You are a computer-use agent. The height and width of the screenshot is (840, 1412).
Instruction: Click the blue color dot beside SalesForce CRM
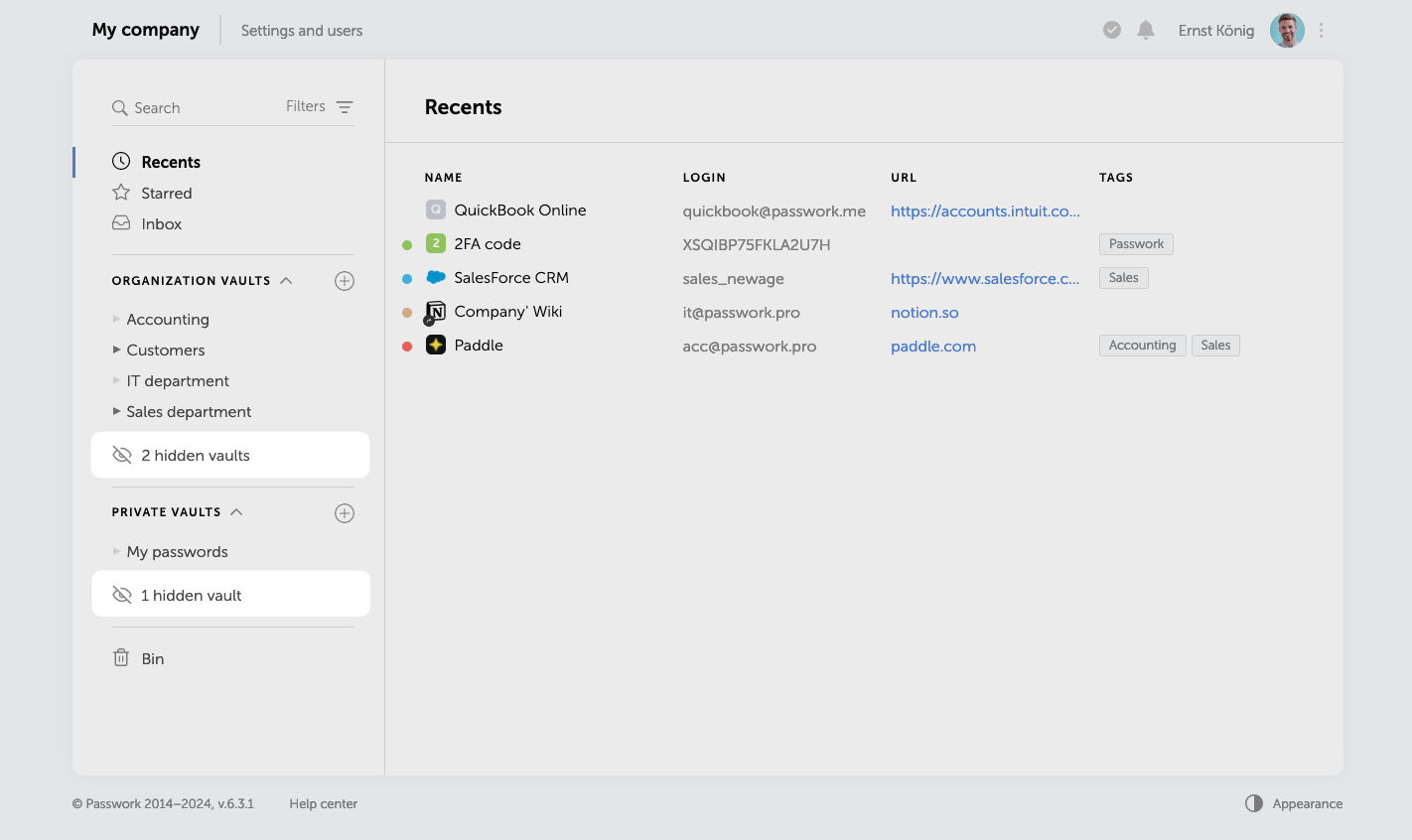tap(407, 278)
